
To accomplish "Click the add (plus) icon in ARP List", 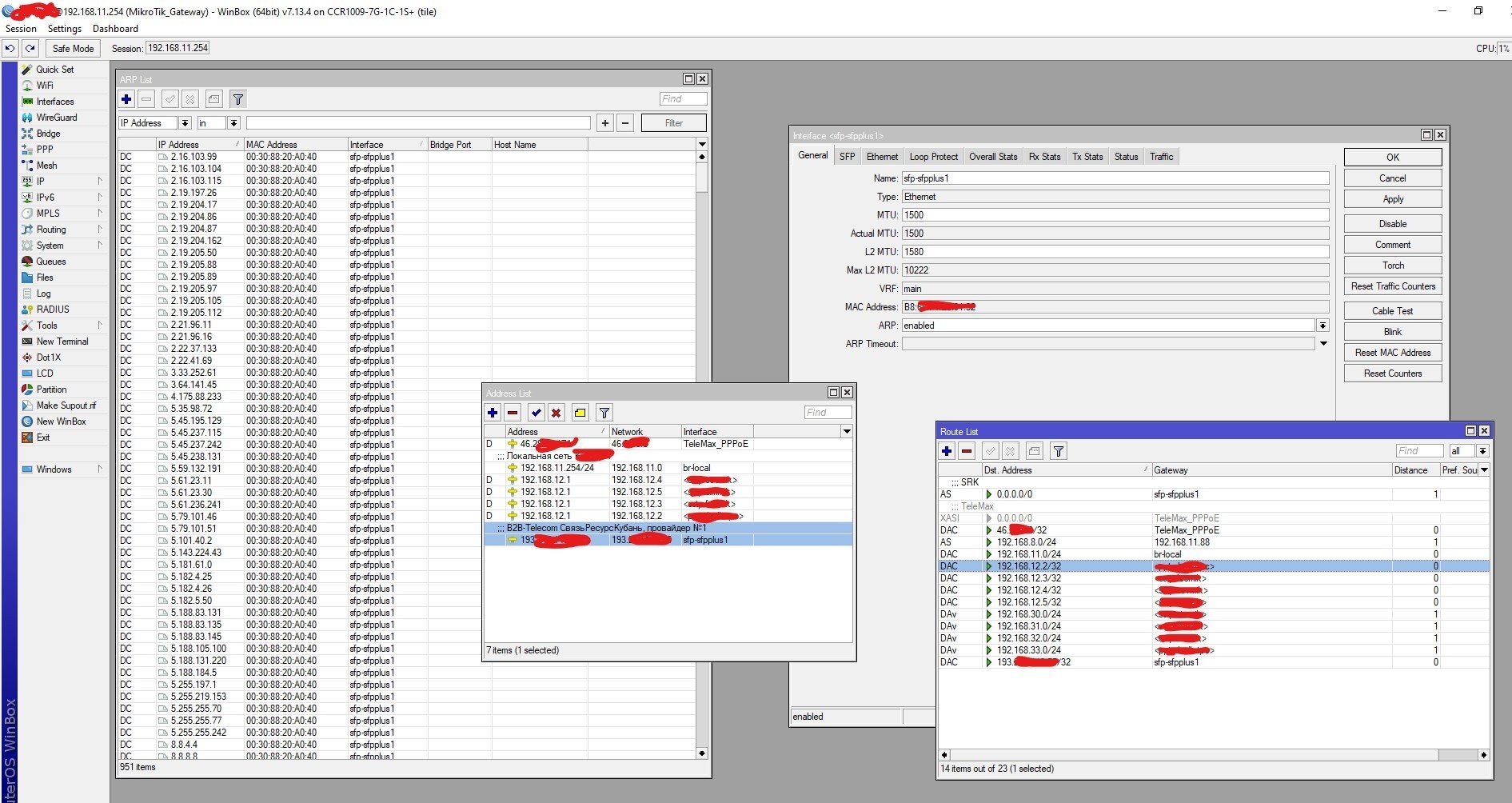I will [x=126, y=99].
